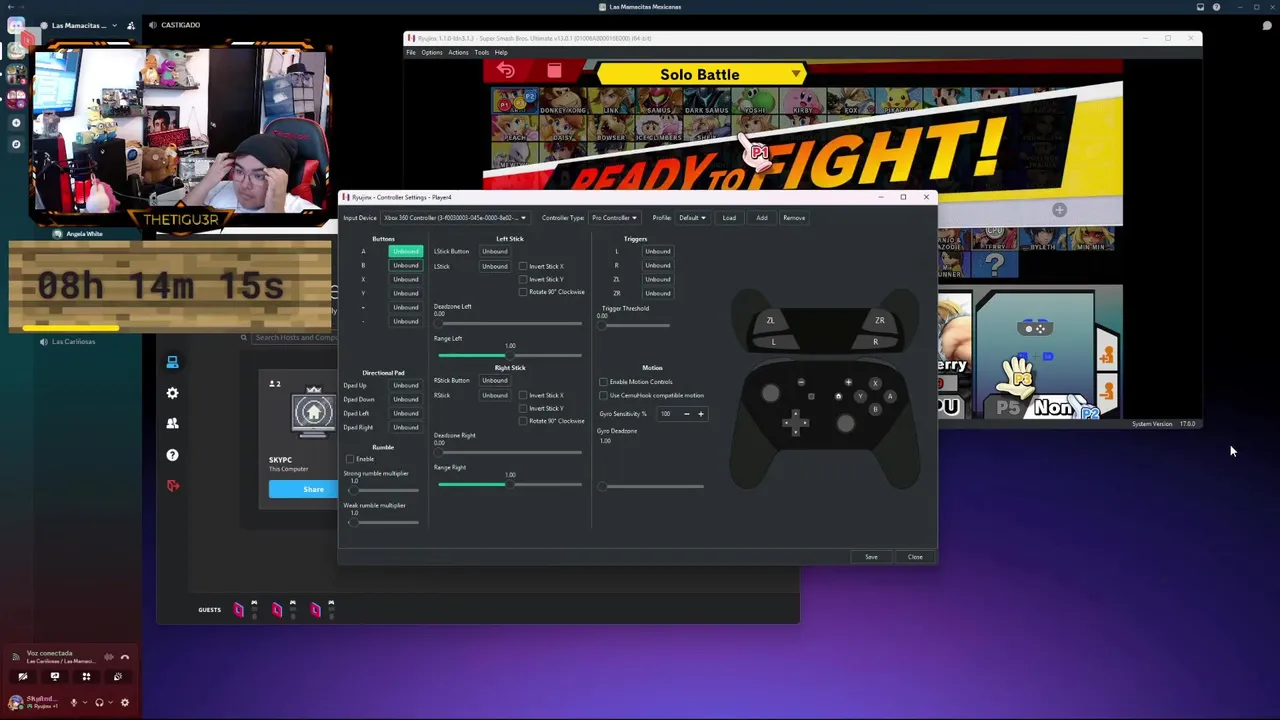Screen dimensions: 1280x720
Task: Click the Discord share screen icon
Action: (x=55, y=677)
